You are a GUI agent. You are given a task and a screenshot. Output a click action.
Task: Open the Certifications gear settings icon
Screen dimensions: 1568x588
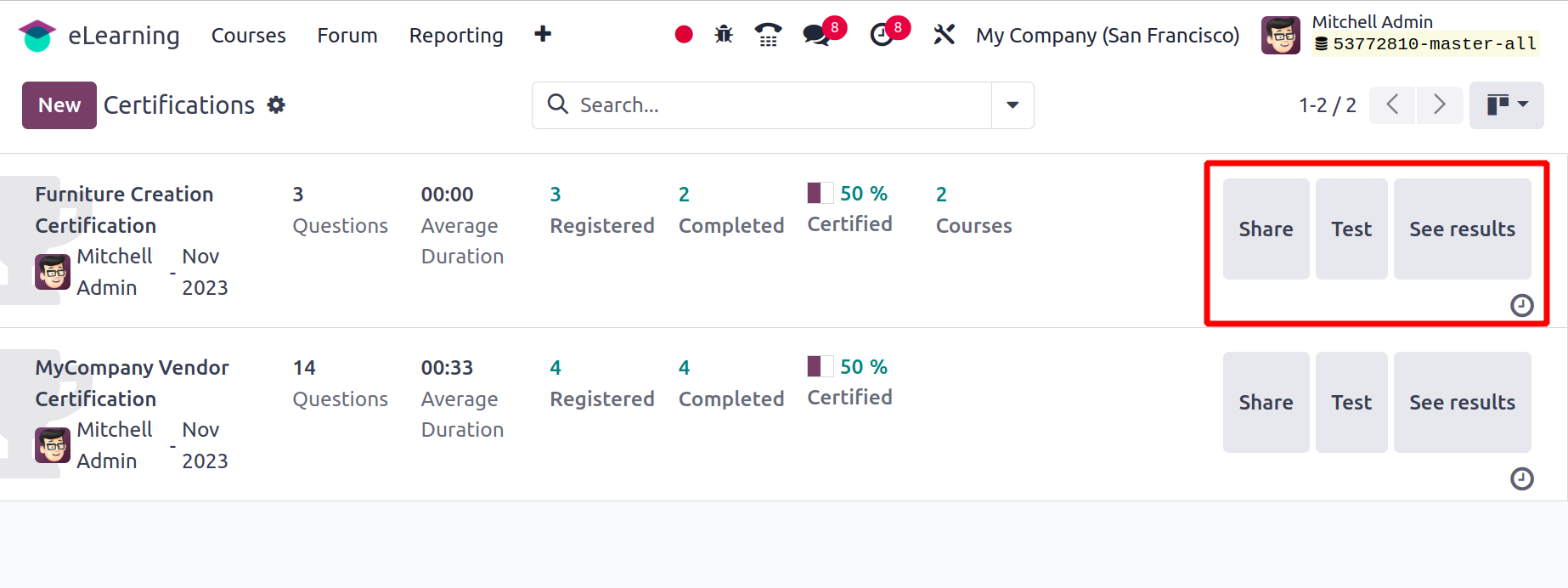tap(276, 105)
